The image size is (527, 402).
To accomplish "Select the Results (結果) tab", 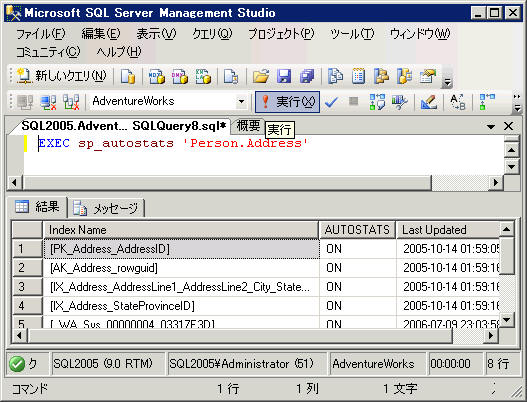I will [x=37, y=207].
